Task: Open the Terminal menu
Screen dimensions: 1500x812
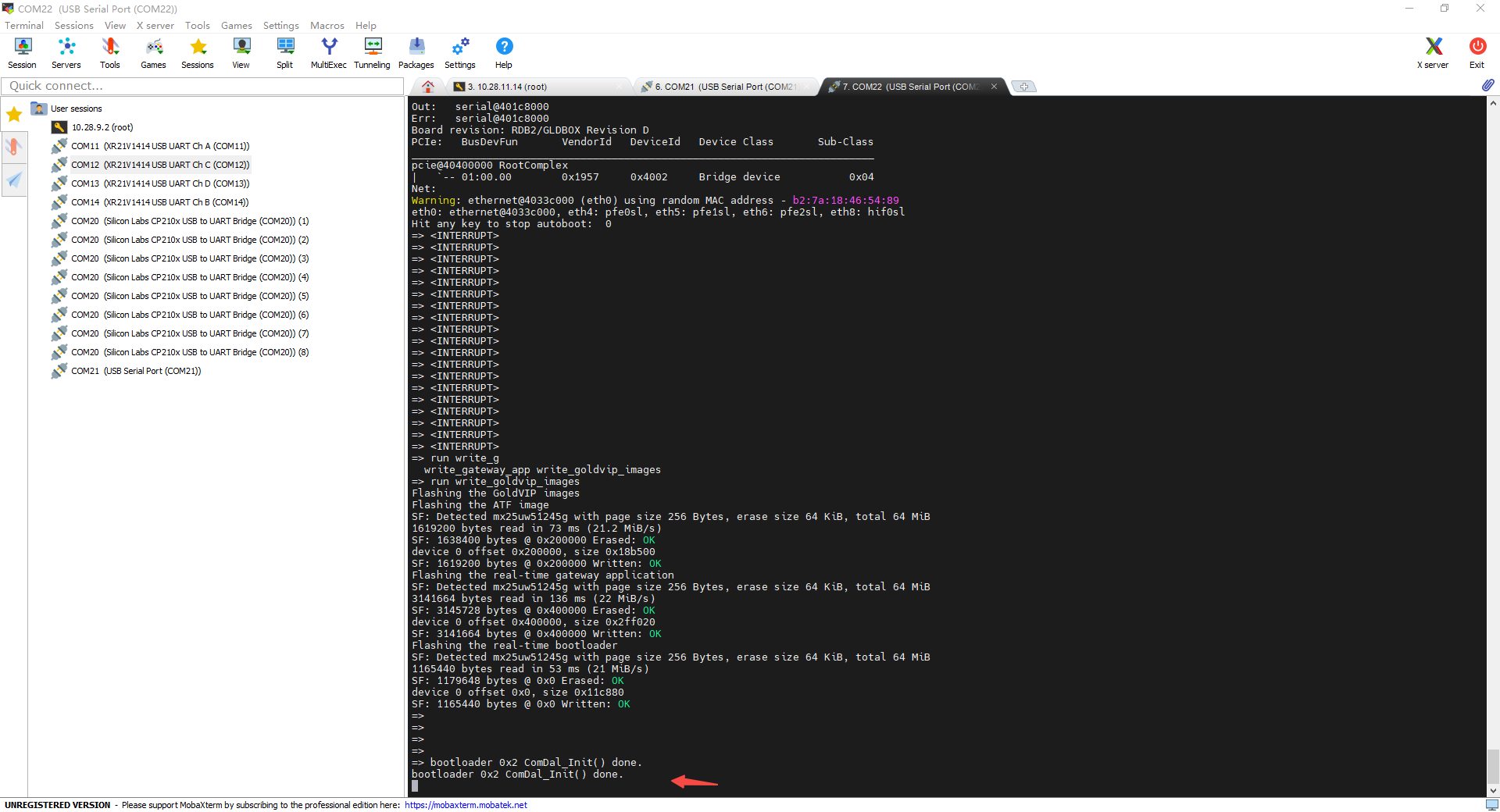Action: pyautogui.click(x=23, y=25)
